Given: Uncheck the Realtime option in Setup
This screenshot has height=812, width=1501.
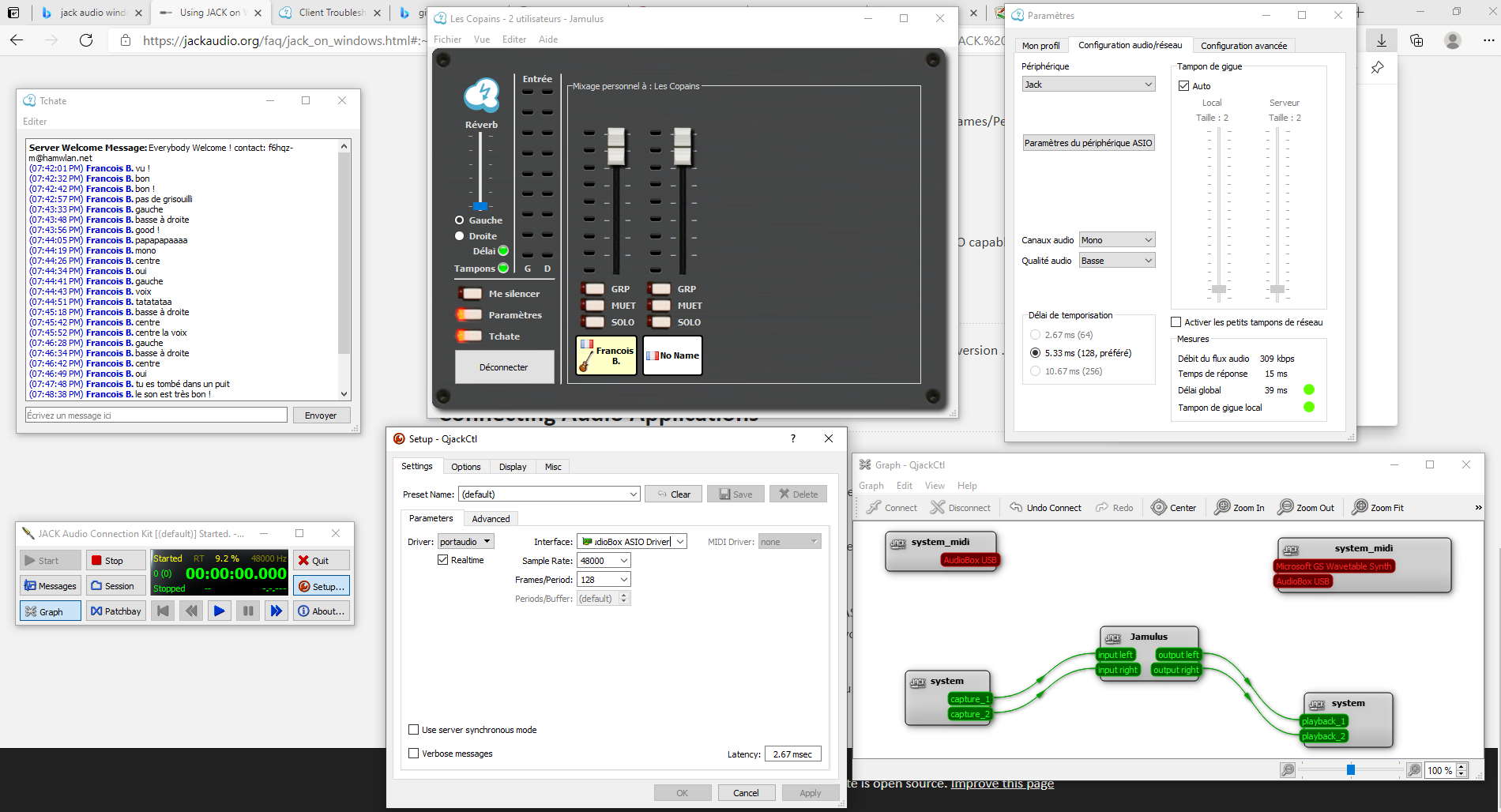Looking at the screenshot, I should tap(443, 559).
